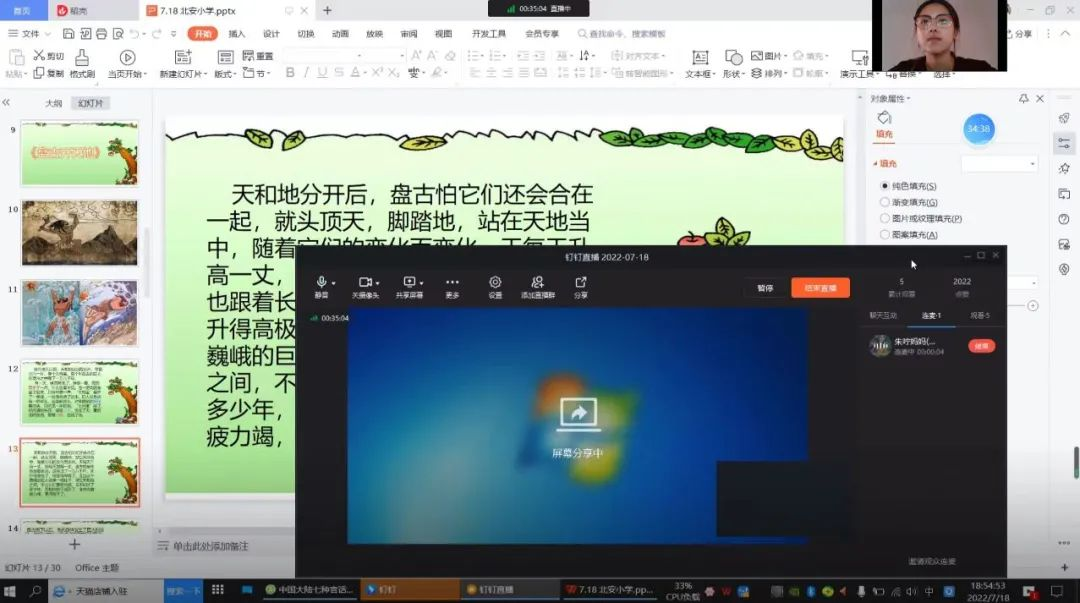Select solid fill (纯色填充) option
This screenshot has width=1080, height=603.
[885, 186]
